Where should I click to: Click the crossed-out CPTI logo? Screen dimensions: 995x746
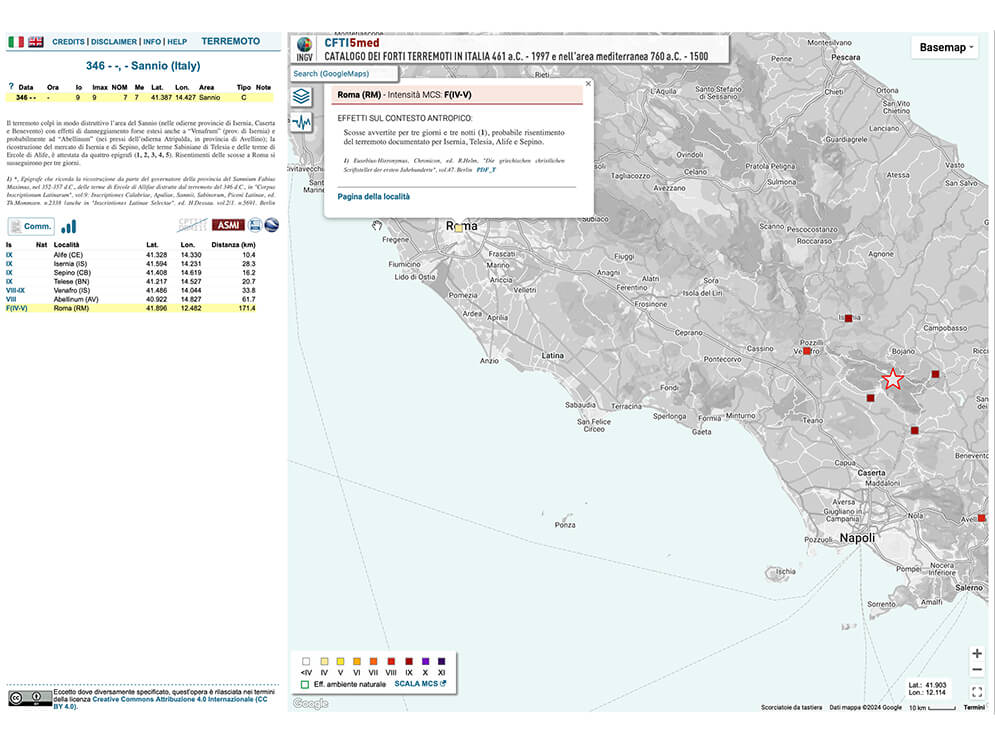tap(192, 225)
